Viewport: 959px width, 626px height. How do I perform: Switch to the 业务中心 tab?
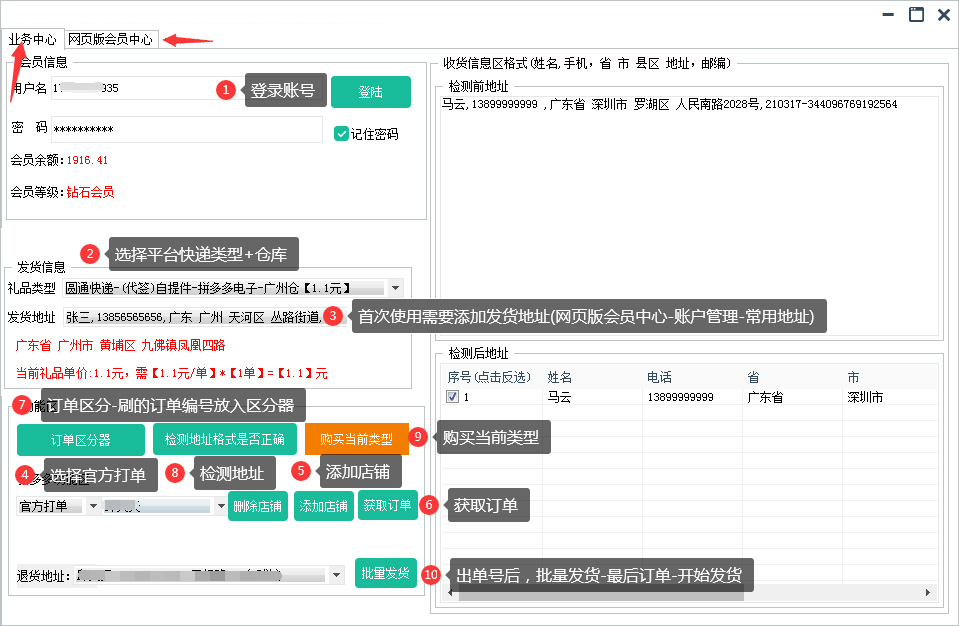click(x=32, y=39)
